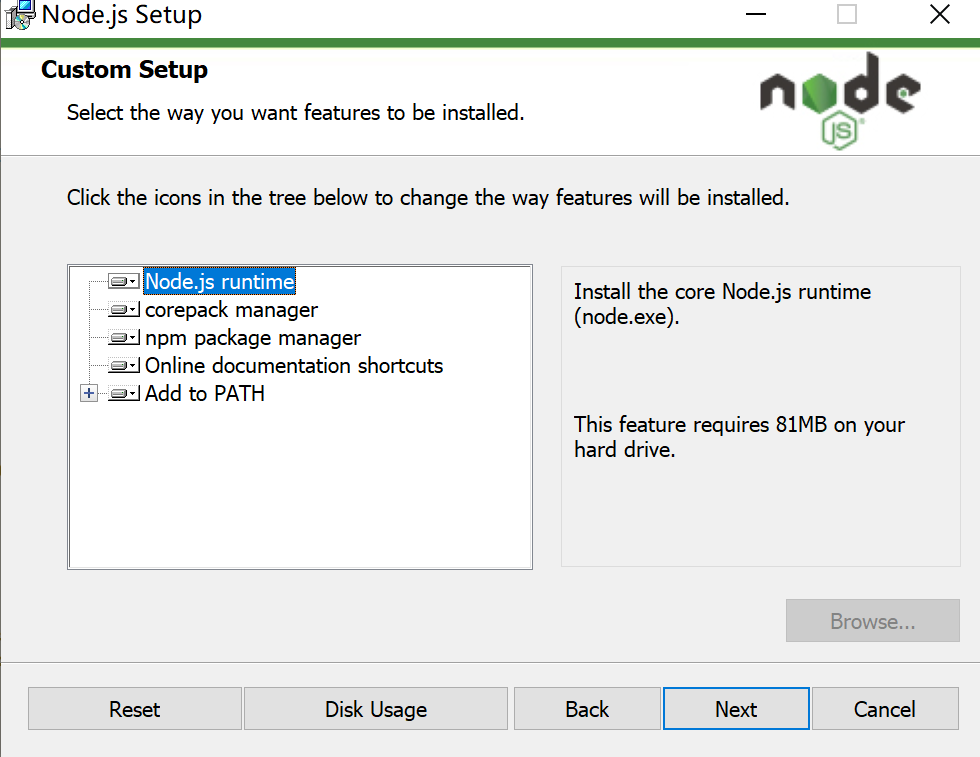This screenshot has width=980, height=757.
Task: Click the Node.js runtime feature selection icon
Action: point(120,281)
